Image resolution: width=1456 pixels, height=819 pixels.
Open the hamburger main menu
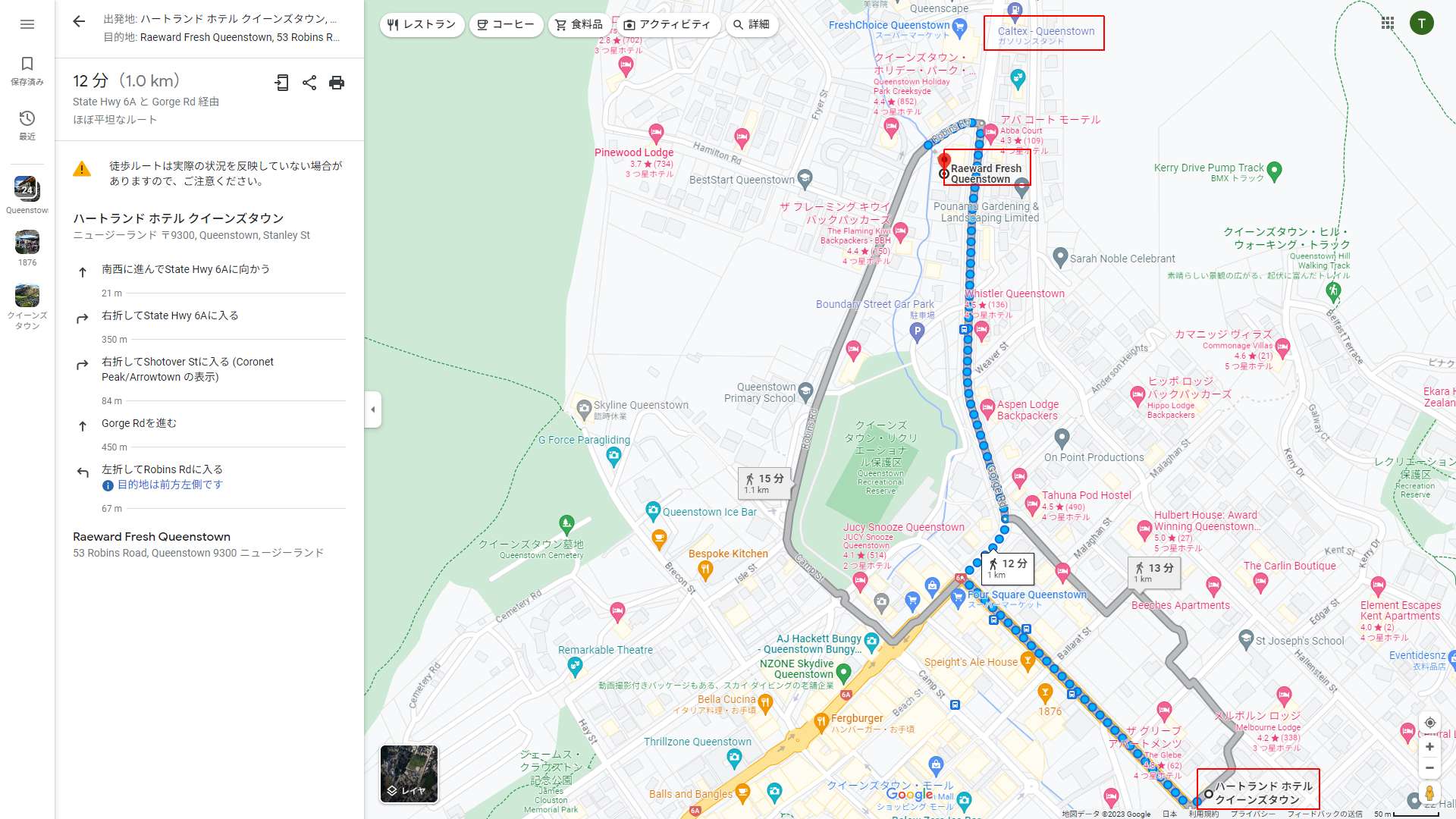27,24
